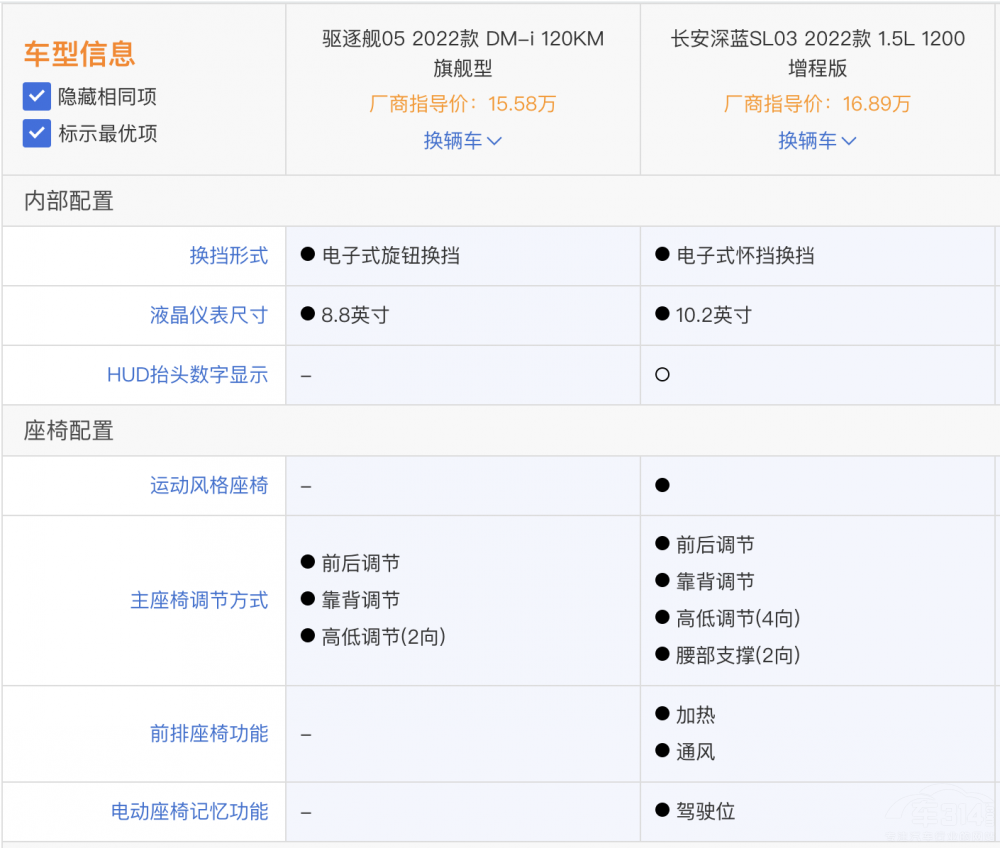Click the 座椅配置 section header
The height and width of the screenshot is (848, 1000).
[x=67, y=431]
